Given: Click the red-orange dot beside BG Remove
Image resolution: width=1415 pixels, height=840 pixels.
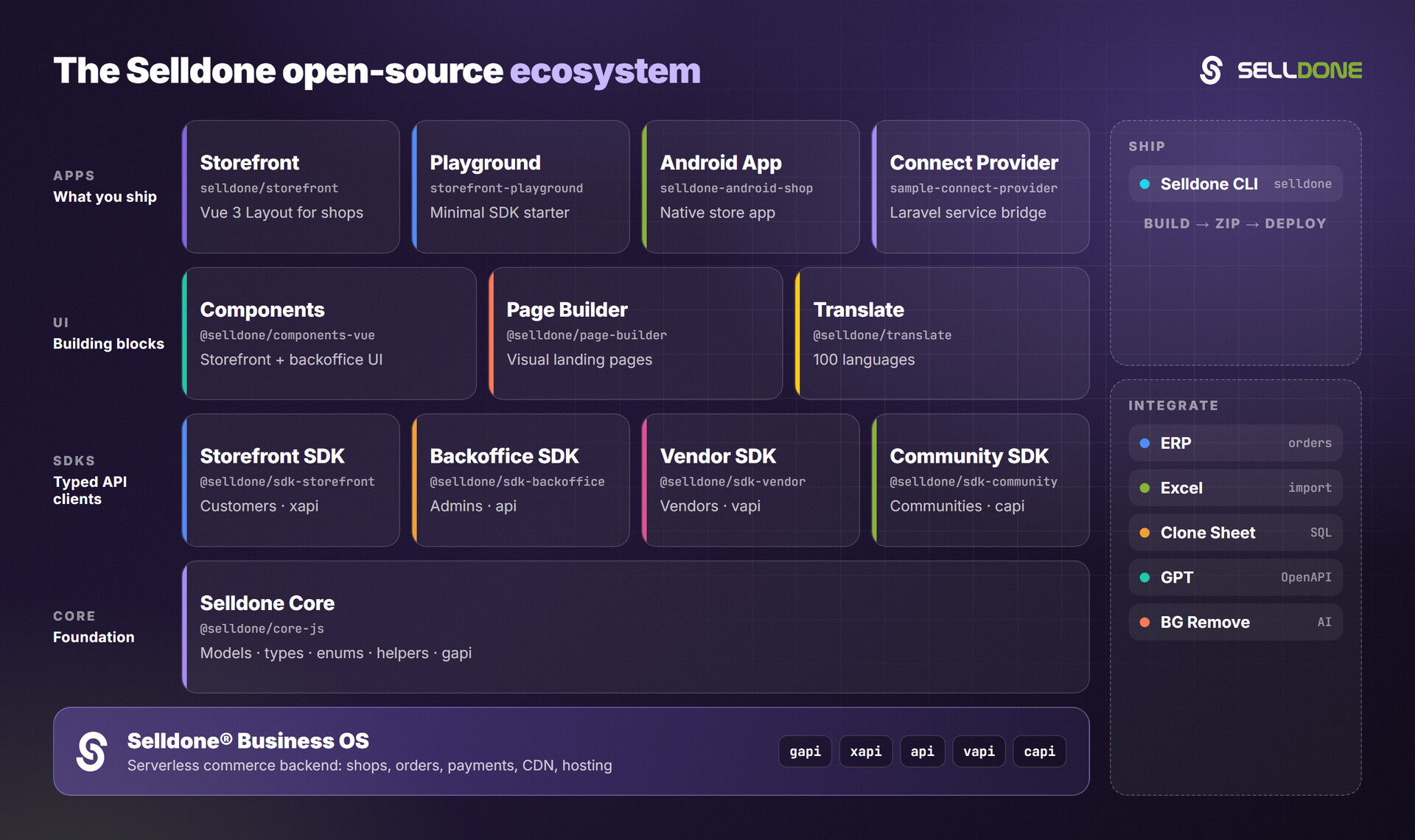Looking at the screenshot, I should tap(1145, 623).
